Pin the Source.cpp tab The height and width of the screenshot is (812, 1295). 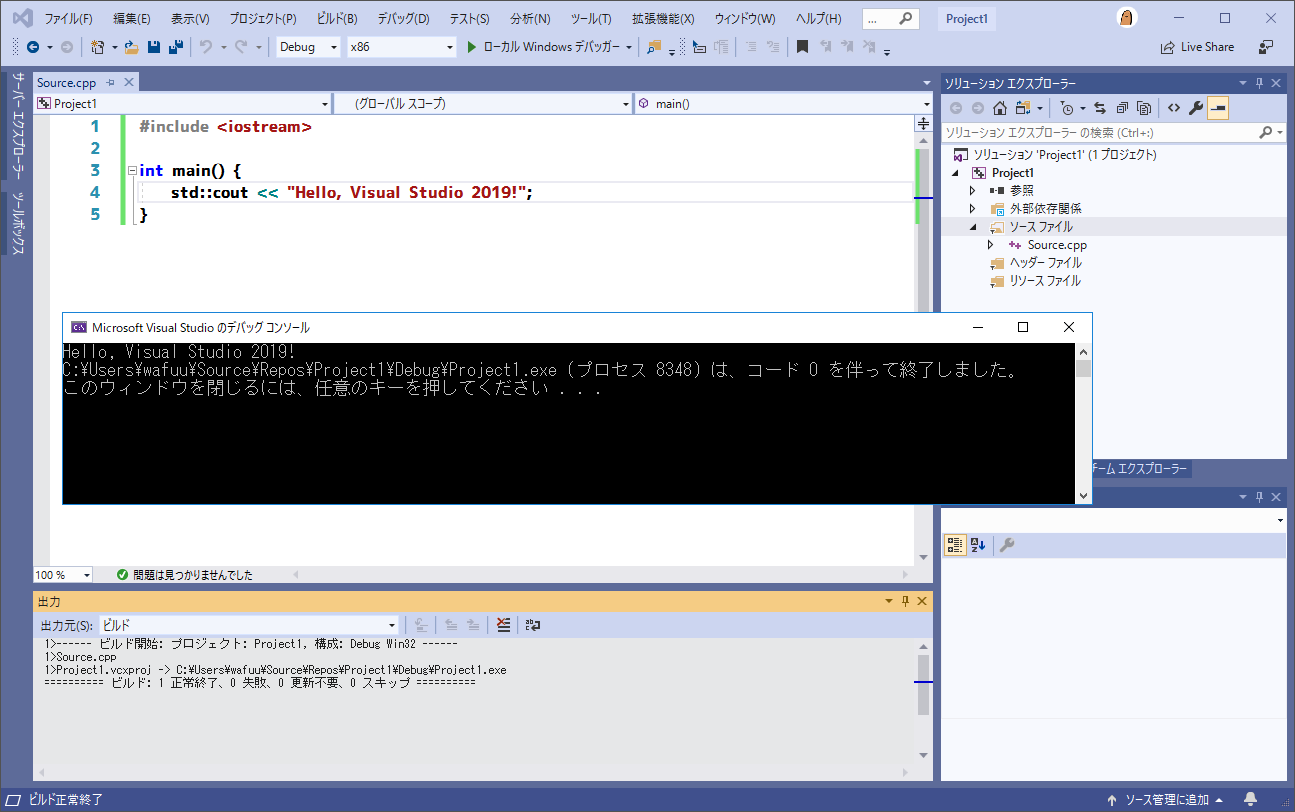[x=112, y=82]
